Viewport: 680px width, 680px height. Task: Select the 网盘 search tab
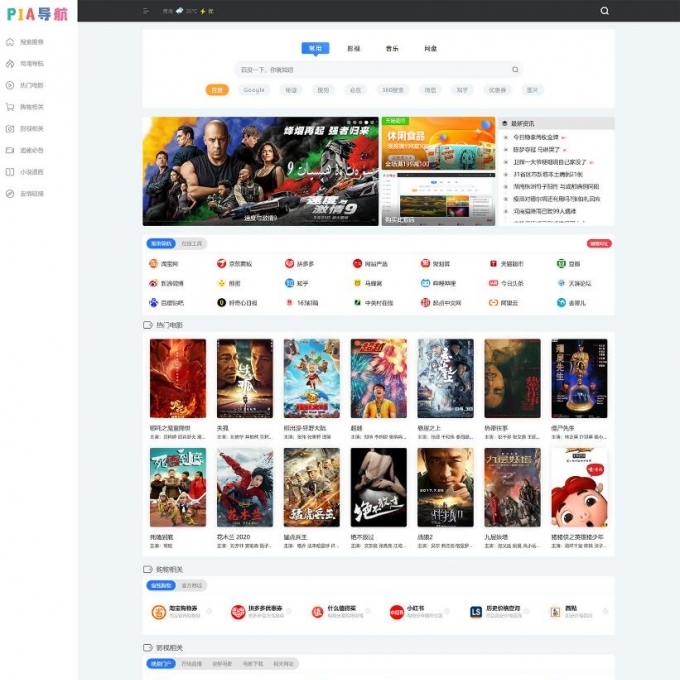point(430,48)
